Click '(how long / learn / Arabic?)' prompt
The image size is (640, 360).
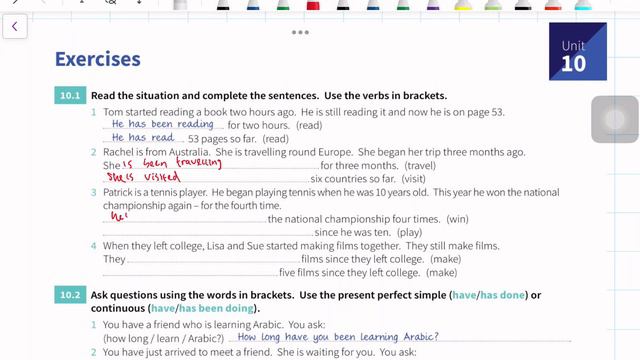pyautogui.click(x=164, y=338)
